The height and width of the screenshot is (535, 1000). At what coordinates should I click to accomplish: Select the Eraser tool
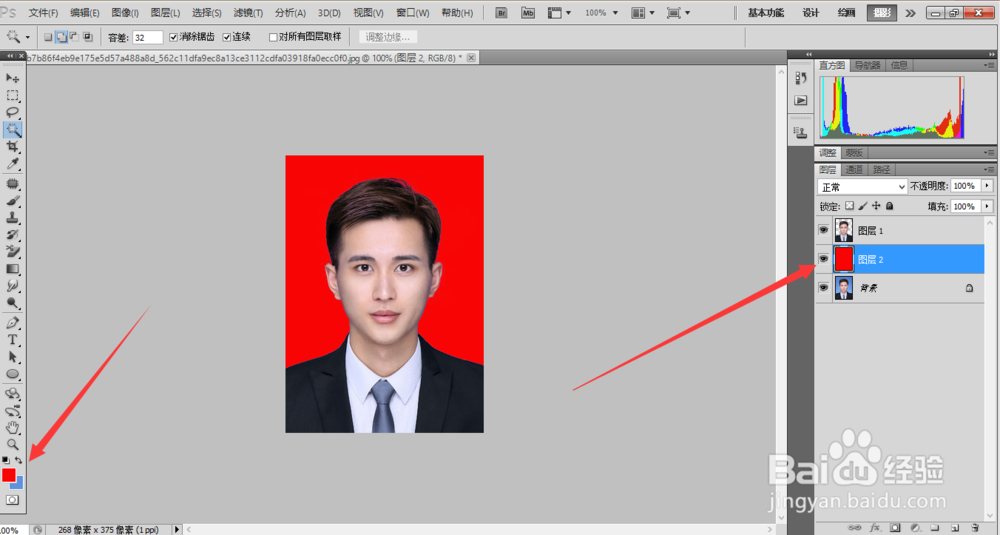12,252
